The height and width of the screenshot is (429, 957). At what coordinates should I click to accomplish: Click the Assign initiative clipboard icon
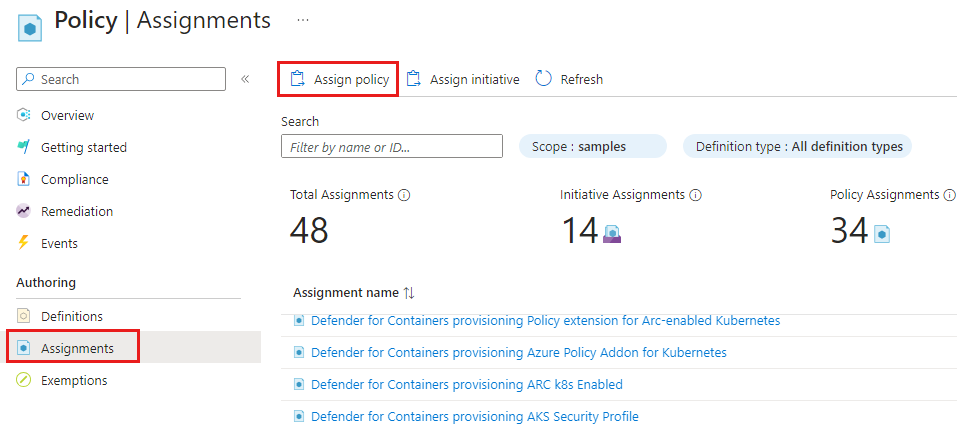tap(413, 79)
